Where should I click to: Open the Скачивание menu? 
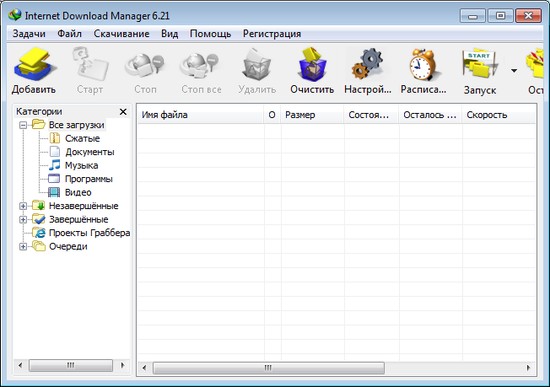[x=121, y=34]
